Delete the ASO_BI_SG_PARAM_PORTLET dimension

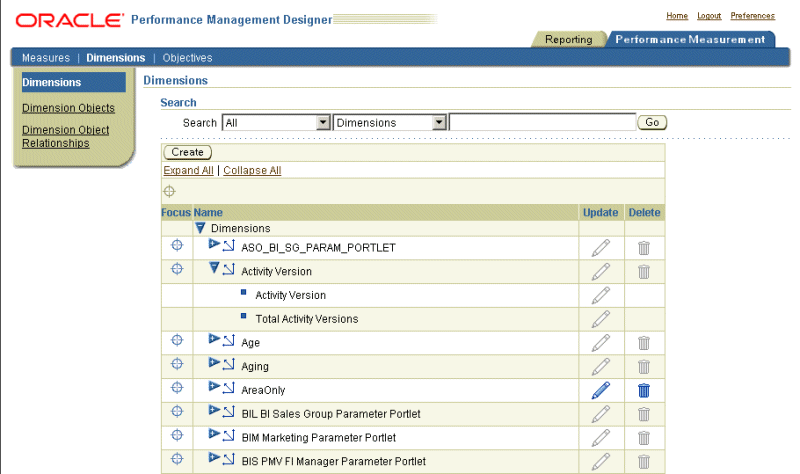click(644, 248)
